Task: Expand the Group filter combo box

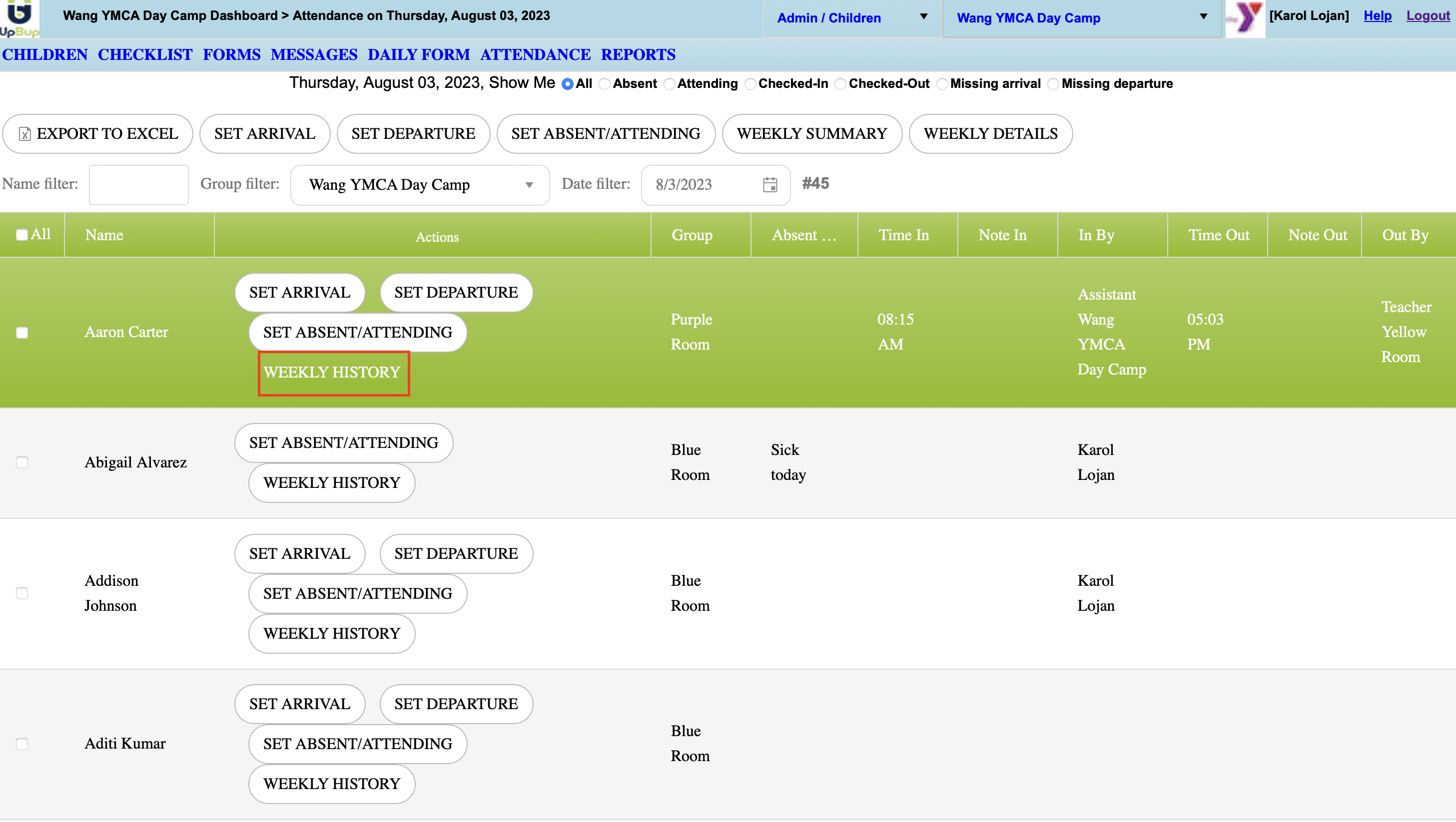Action: (419, 185)
